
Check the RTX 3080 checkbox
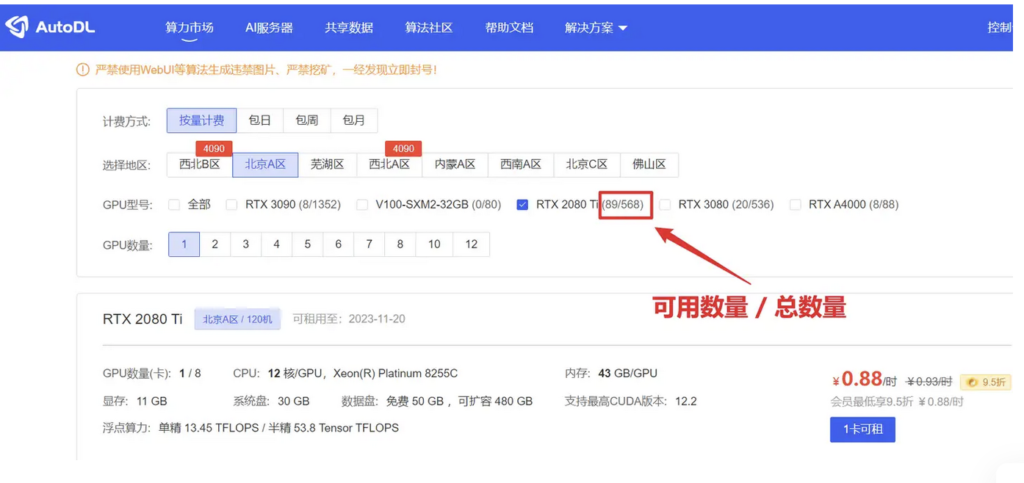click(x=664, y=204)
